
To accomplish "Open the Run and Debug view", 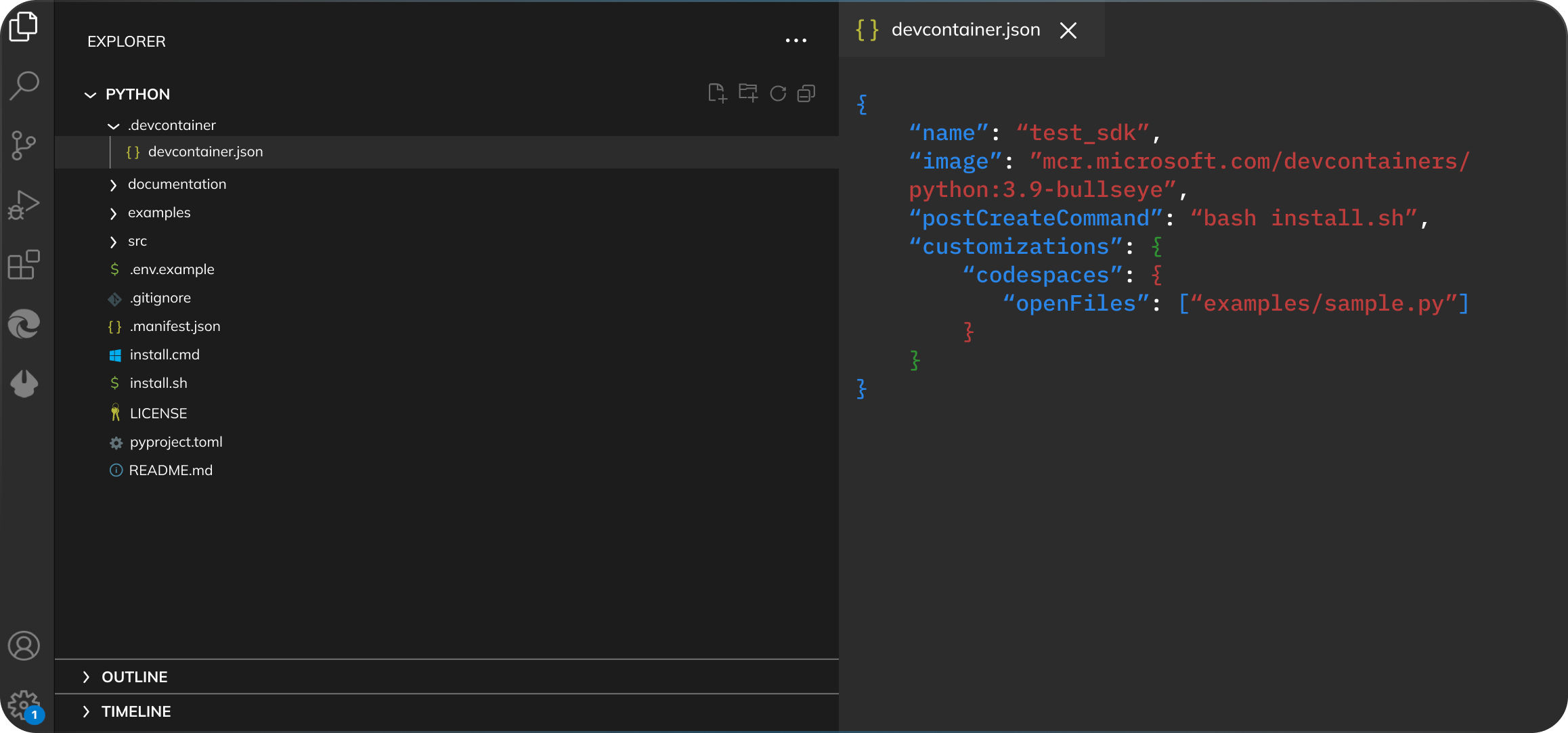I will tap(24, 204).
